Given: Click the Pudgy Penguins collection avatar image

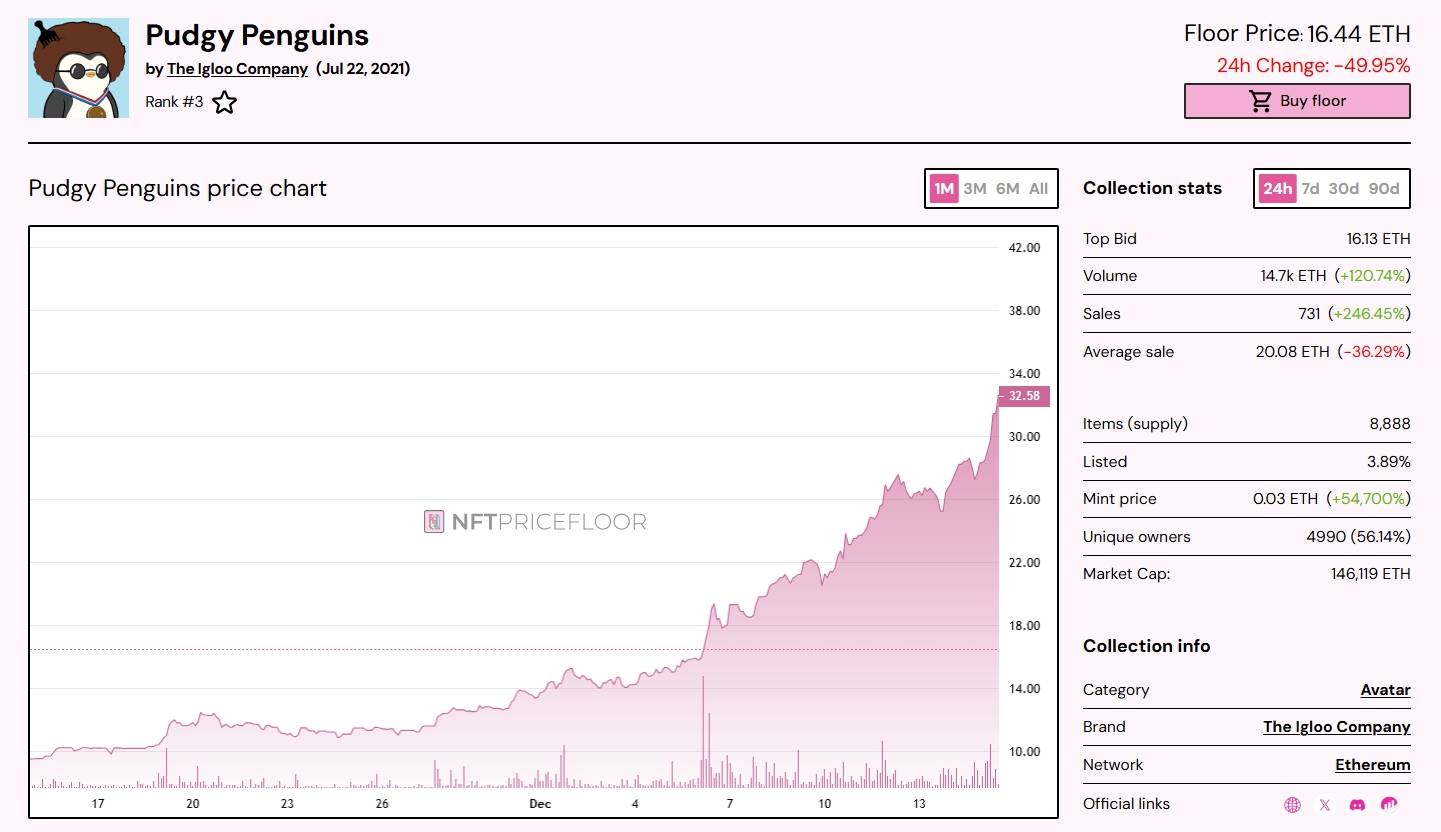Looking at the screenshot, I should tap(78, 66).
